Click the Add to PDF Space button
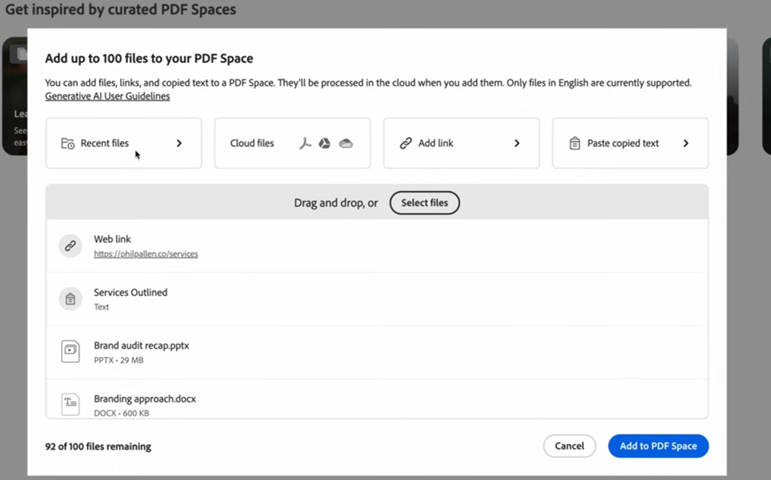This screenshot has height=480, width=771. point(658,446)
